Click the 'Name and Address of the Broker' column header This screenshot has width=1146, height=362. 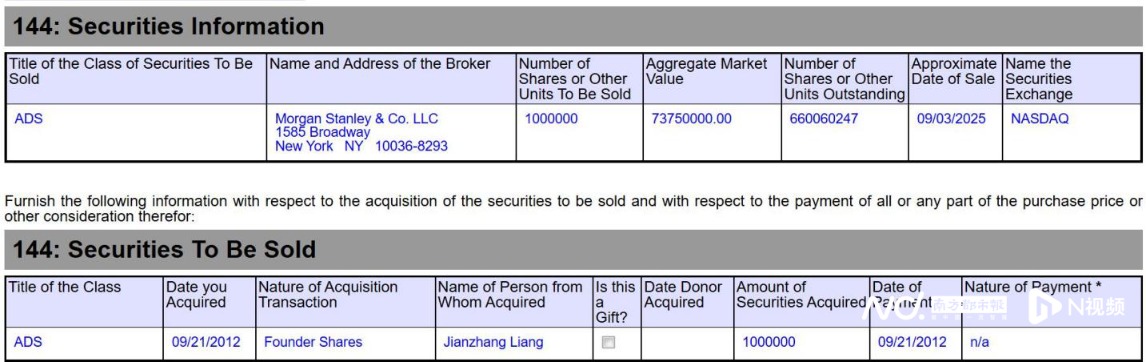click(380, 64)
